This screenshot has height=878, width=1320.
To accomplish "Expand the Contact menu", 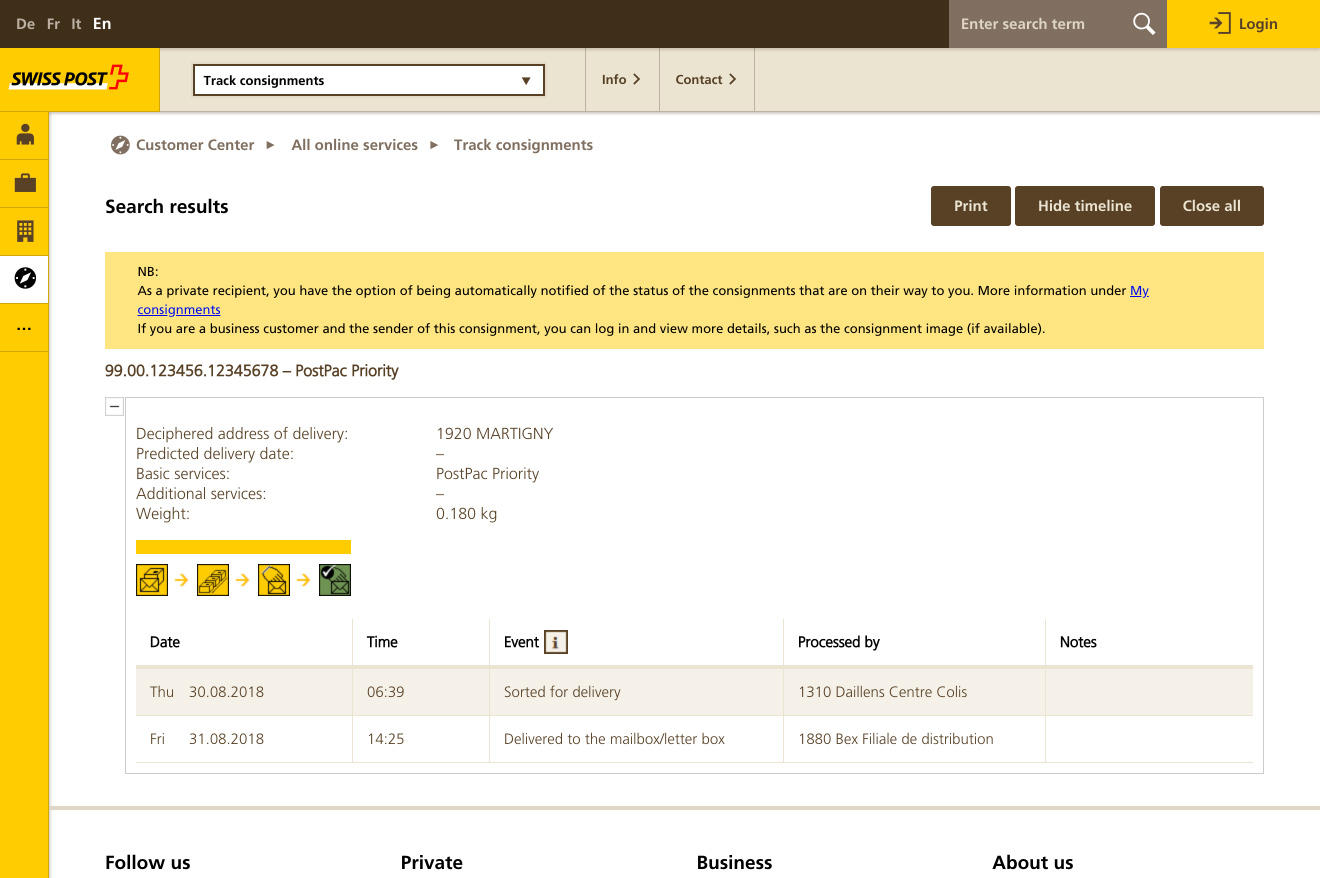I will coord(706,79).
